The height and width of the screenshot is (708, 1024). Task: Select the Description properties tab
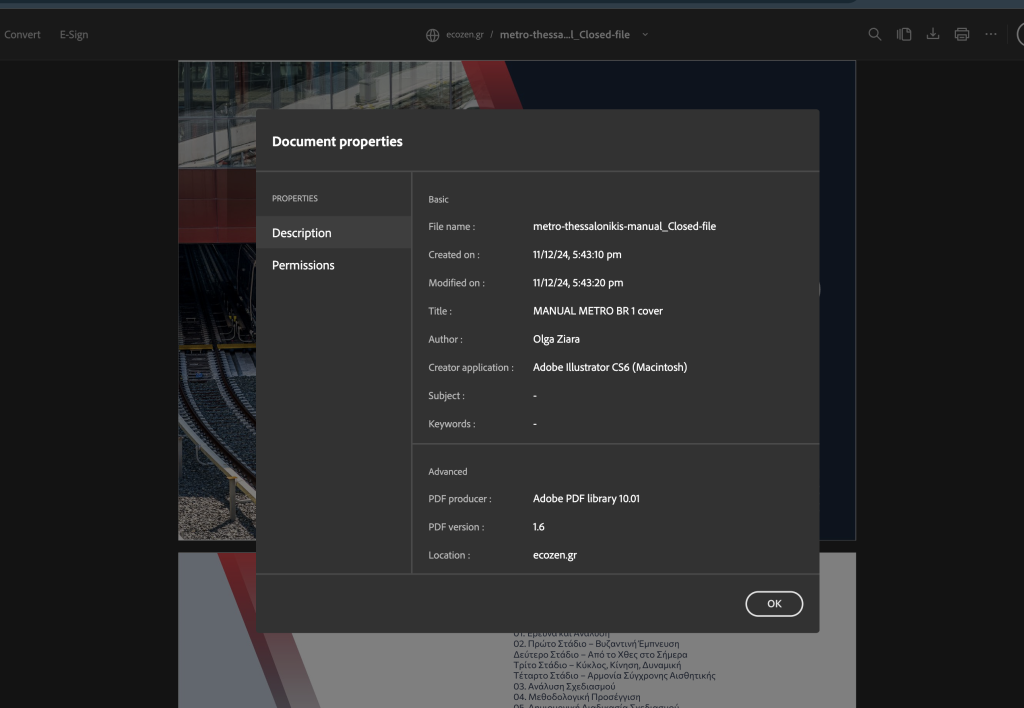coord(334,233)
